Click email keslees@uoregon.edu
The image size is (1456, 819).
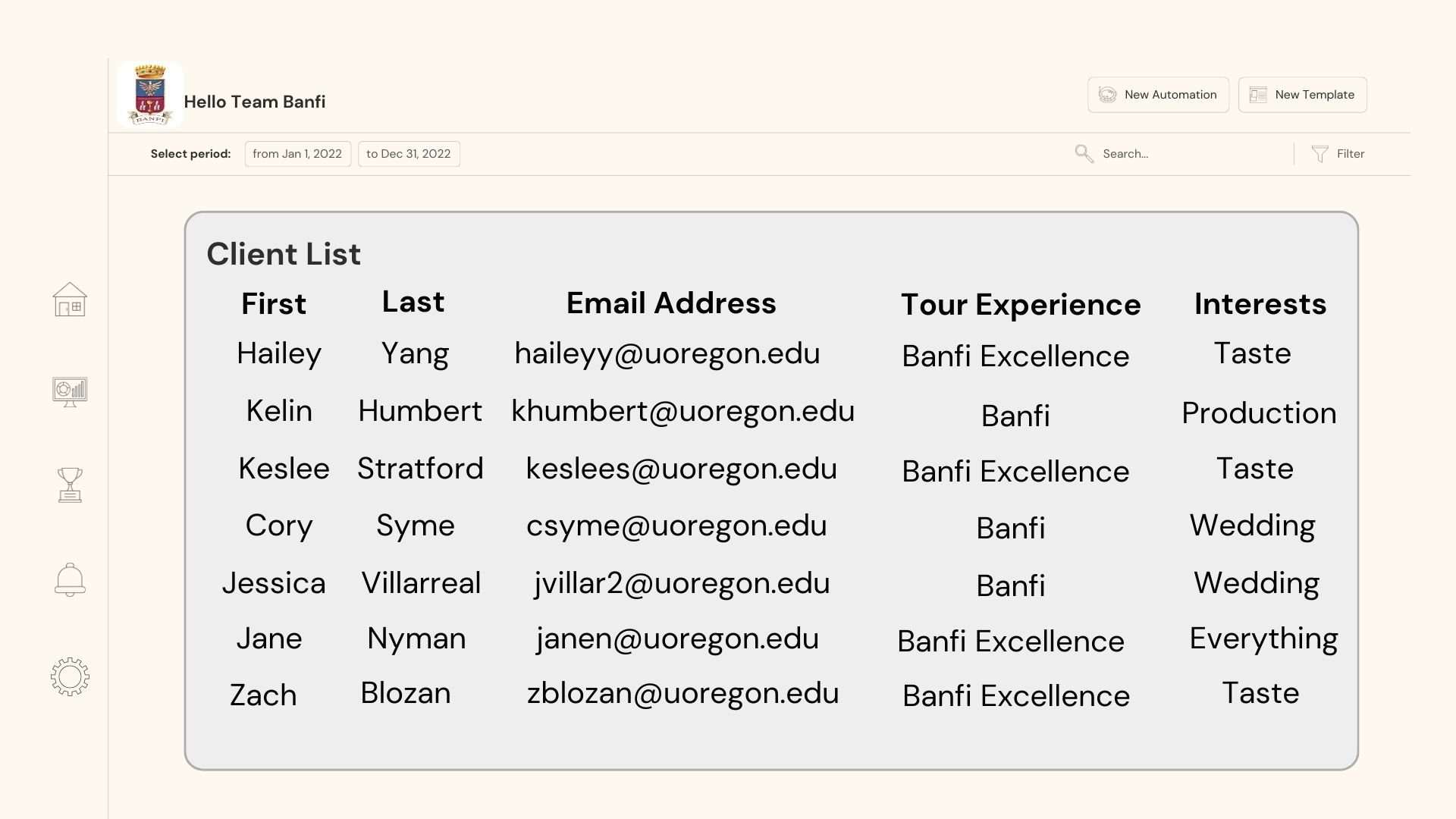pos(682,469)
